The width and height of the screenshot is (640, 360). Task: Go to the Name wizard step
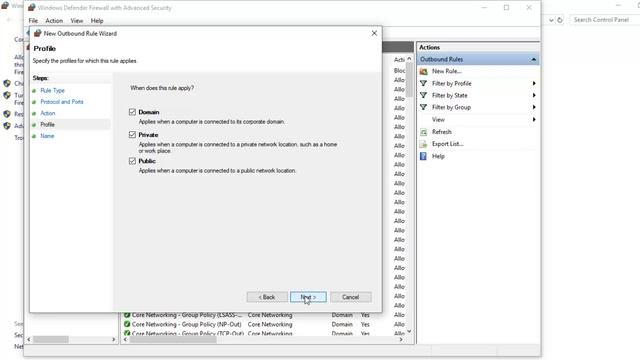tap(47, 136)
